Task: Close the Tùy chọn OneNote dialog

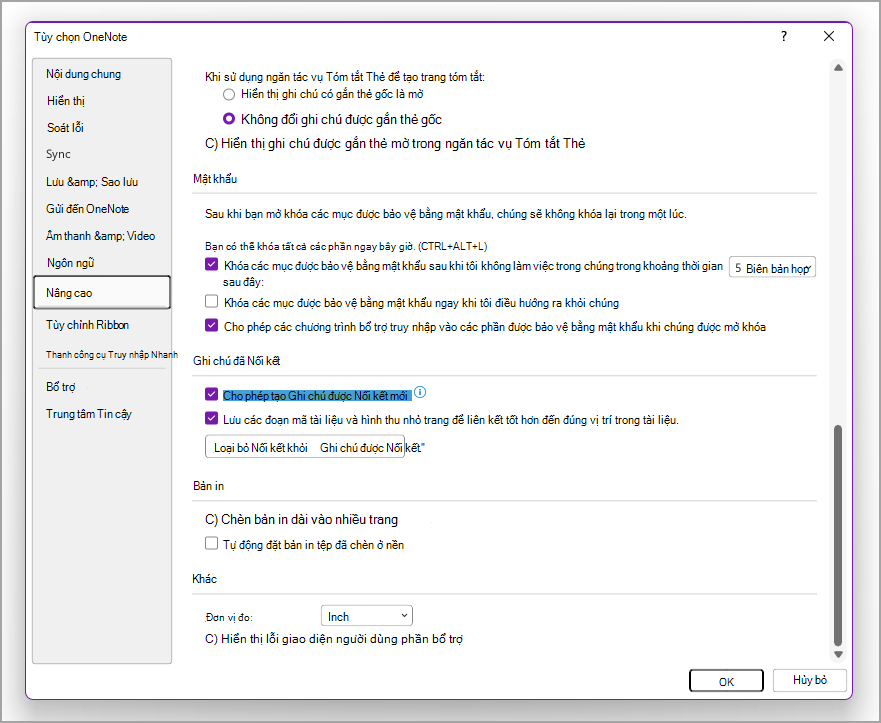Action: pos(829,37)
